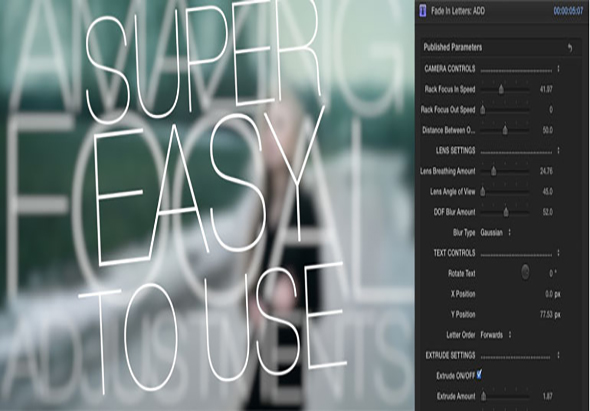The width and height of the screenshot is (590, 411).
Task: Click the Lens Angle of View slider handle
Action: point(483,192)
